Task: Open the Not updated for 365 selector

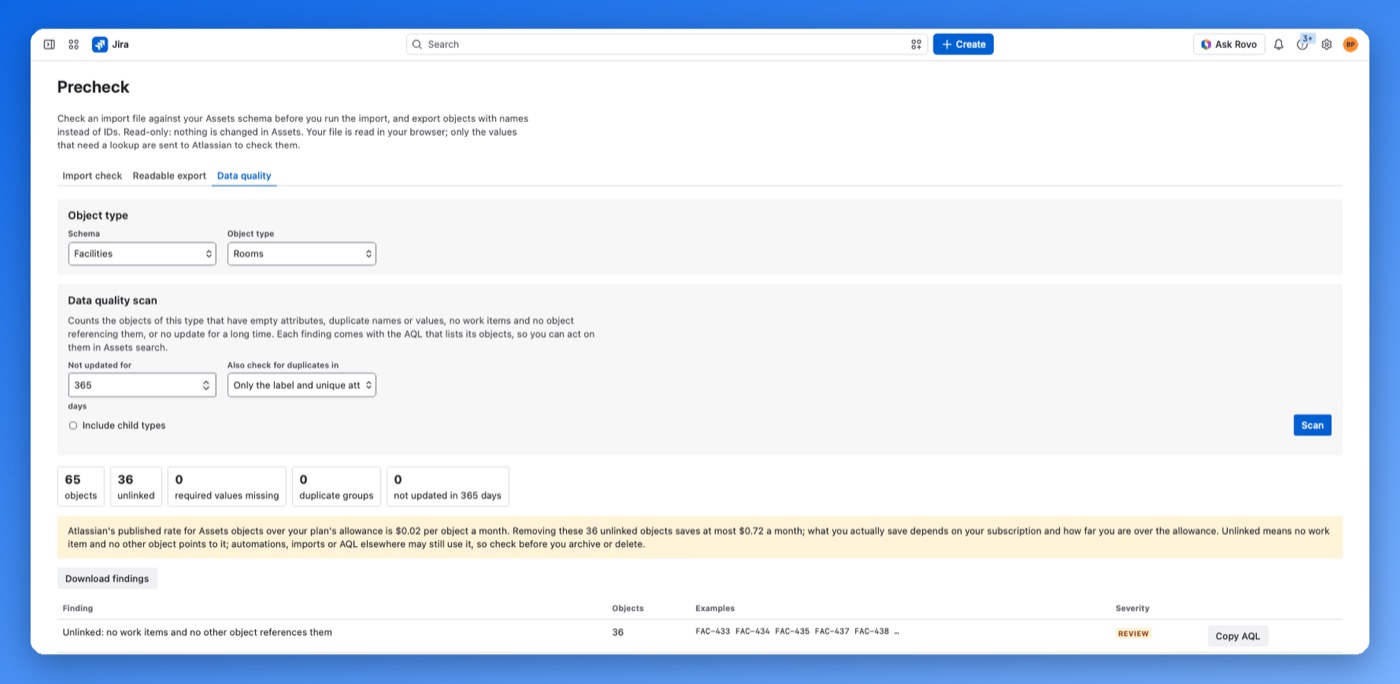Action: coord(142,385)
